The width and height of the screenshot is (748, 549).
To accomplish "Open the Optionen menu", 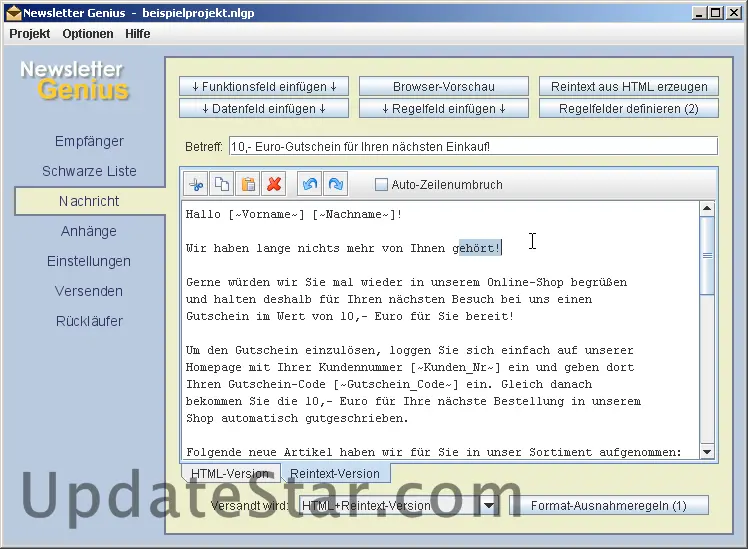I will tap(88, 34).
